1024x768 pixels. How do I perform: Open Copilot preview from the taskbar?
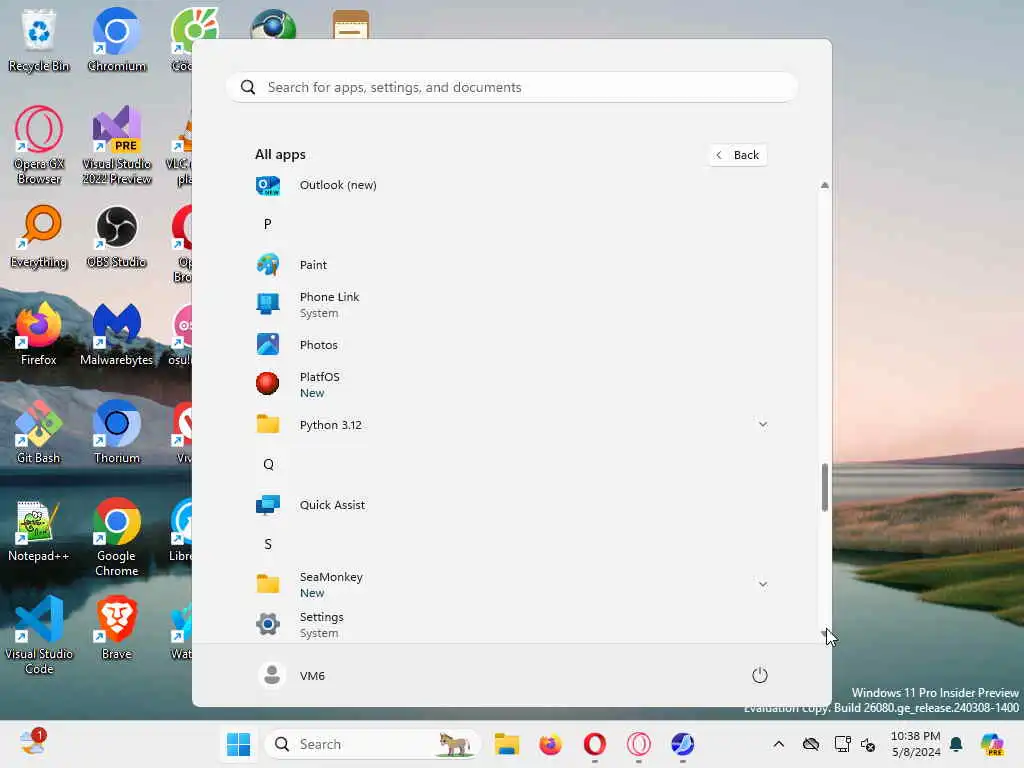[992, 744]
